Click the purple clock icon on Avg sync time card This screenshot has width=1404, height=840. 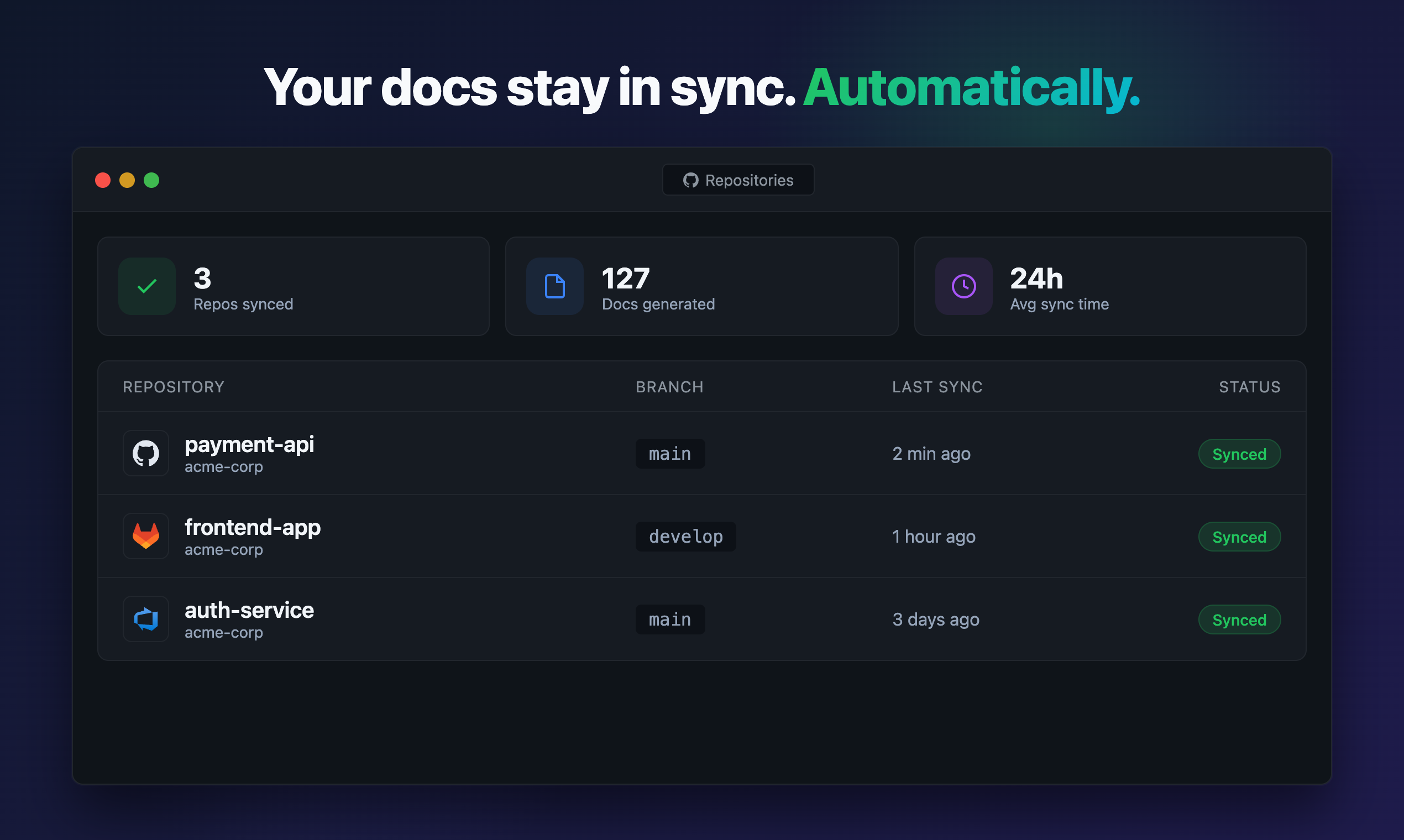click(x=963, y=286)
